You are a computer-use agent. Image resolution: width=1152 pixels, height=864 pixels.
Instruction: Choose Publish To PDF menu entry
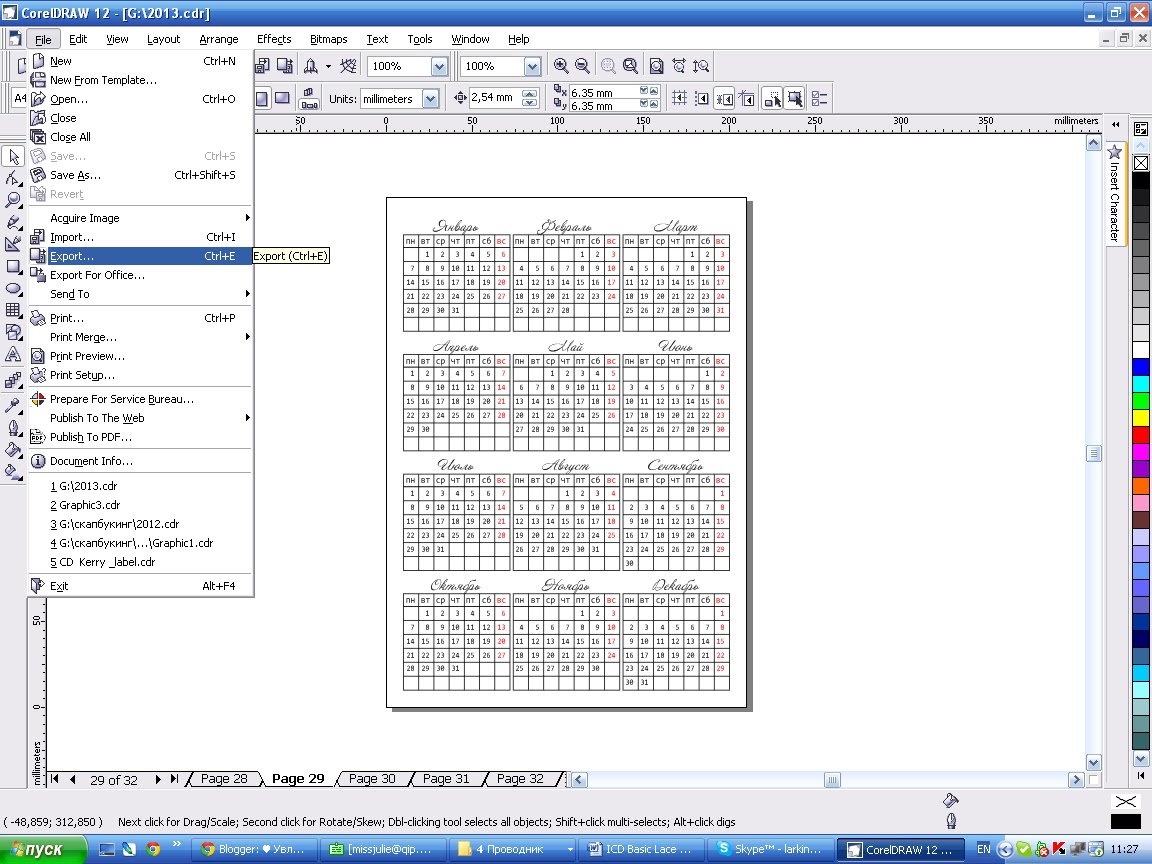pos(140,437)
